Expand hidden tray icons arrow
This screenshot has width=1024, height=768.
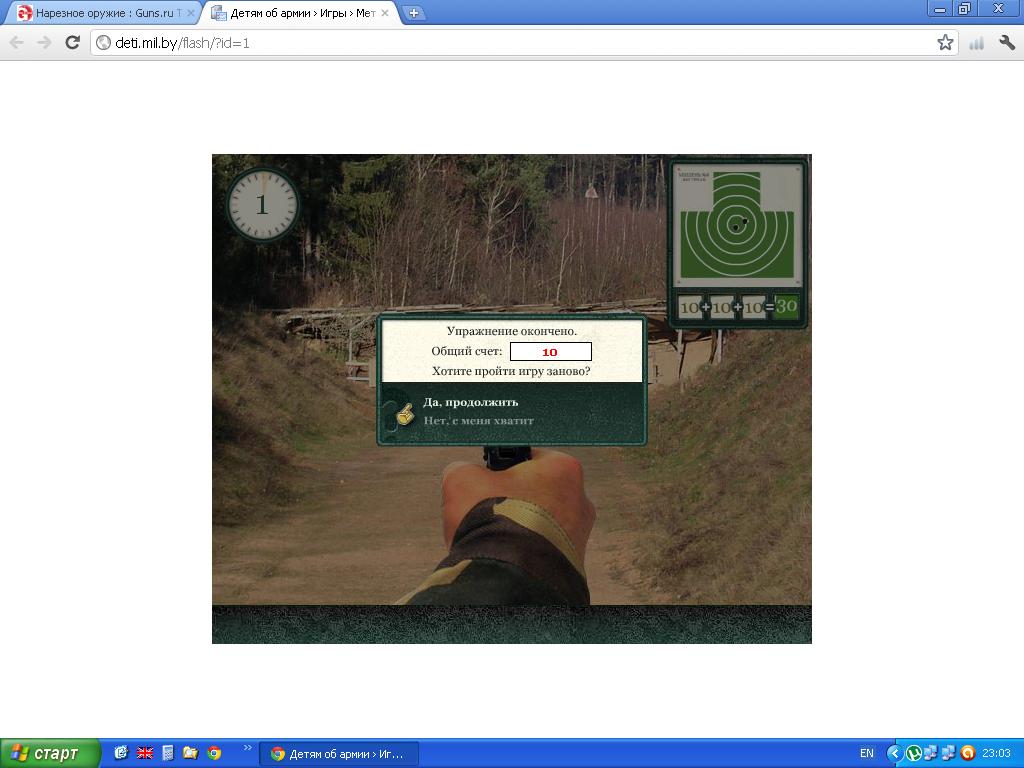894,754
